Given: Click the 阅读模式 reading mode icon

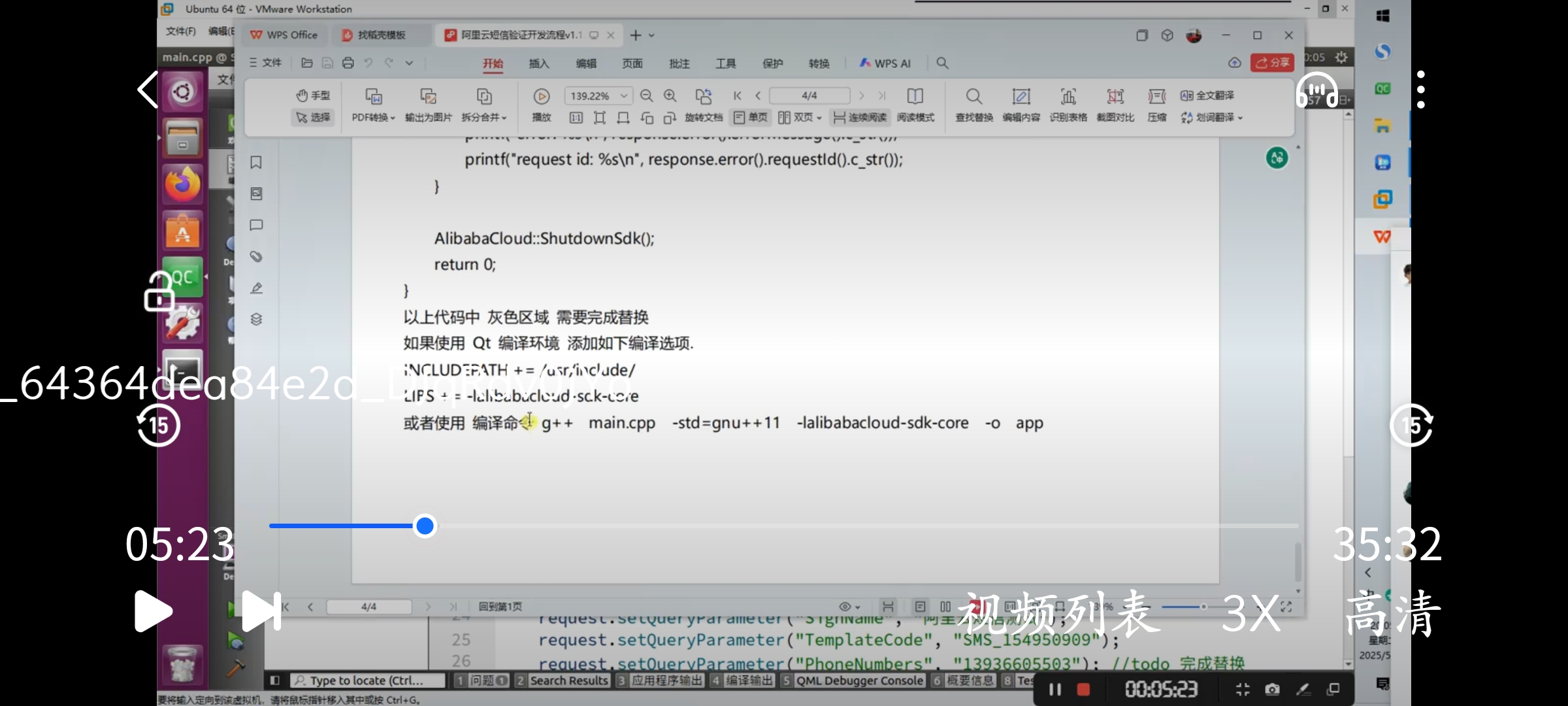Looking at the screenshot, I should coord(915,97).
